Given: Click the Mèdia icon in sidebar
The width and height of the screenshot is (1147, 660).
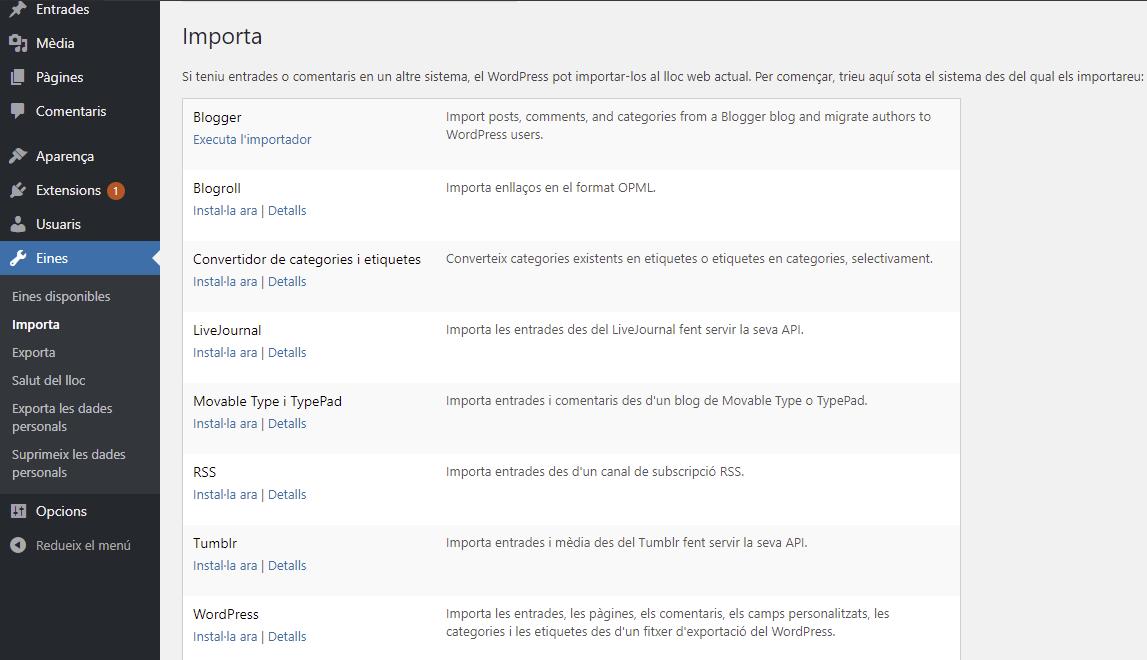Looking at the screenshot, I should coord(18,43).
